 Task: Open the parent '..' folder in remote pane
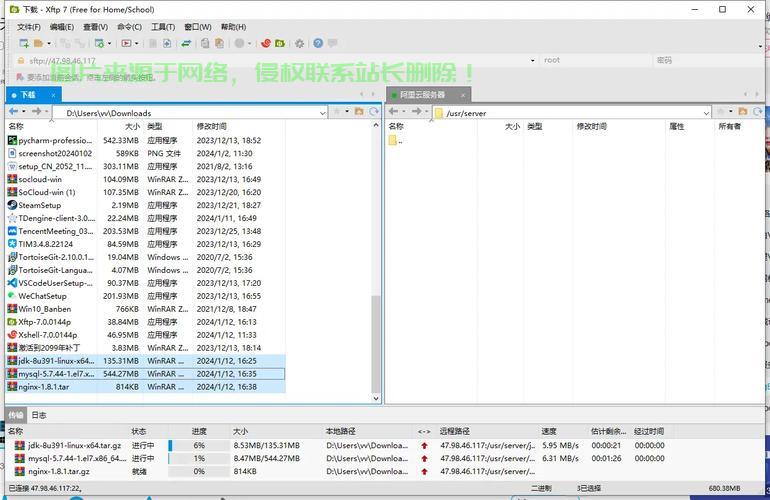(x=396, y=140)
